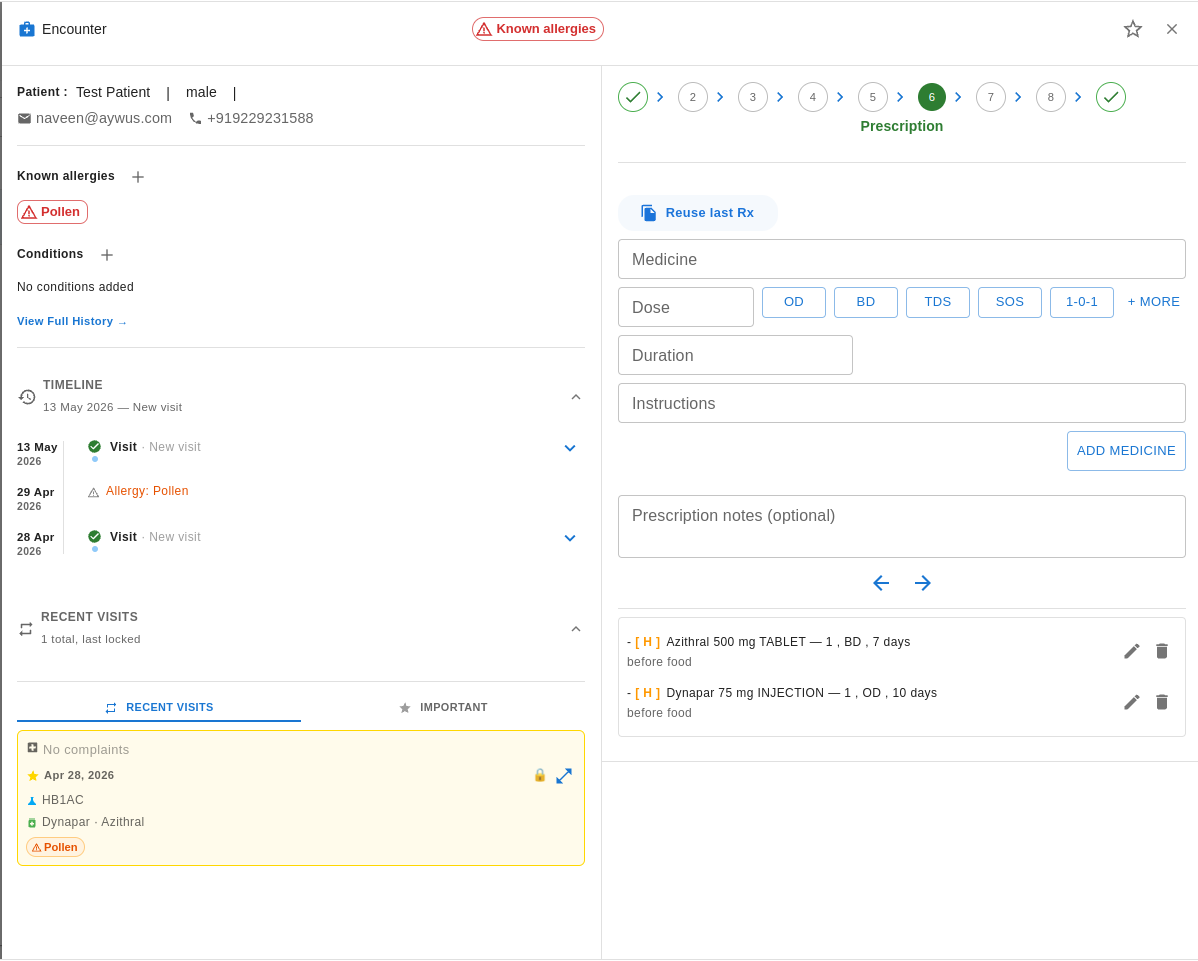This screenshot has width=1198, height=961.
Task: Go to the first completed step
Action: click(633, 97)
